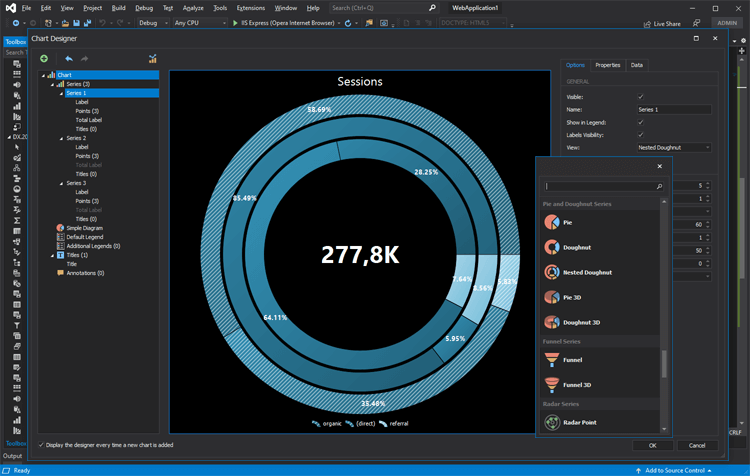This screenshot has width=750, height=476.
Task: Uncheck Show in Legend option
Action: click(x=641, y=122)
